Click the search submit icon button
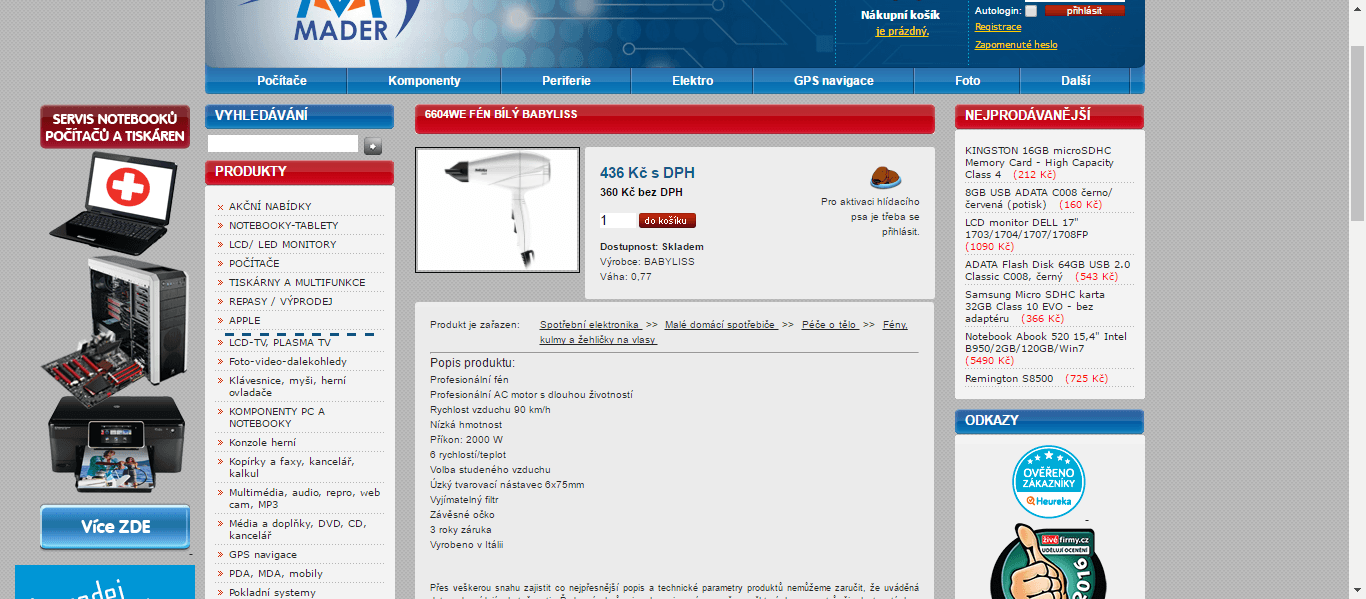 (373, 146)
